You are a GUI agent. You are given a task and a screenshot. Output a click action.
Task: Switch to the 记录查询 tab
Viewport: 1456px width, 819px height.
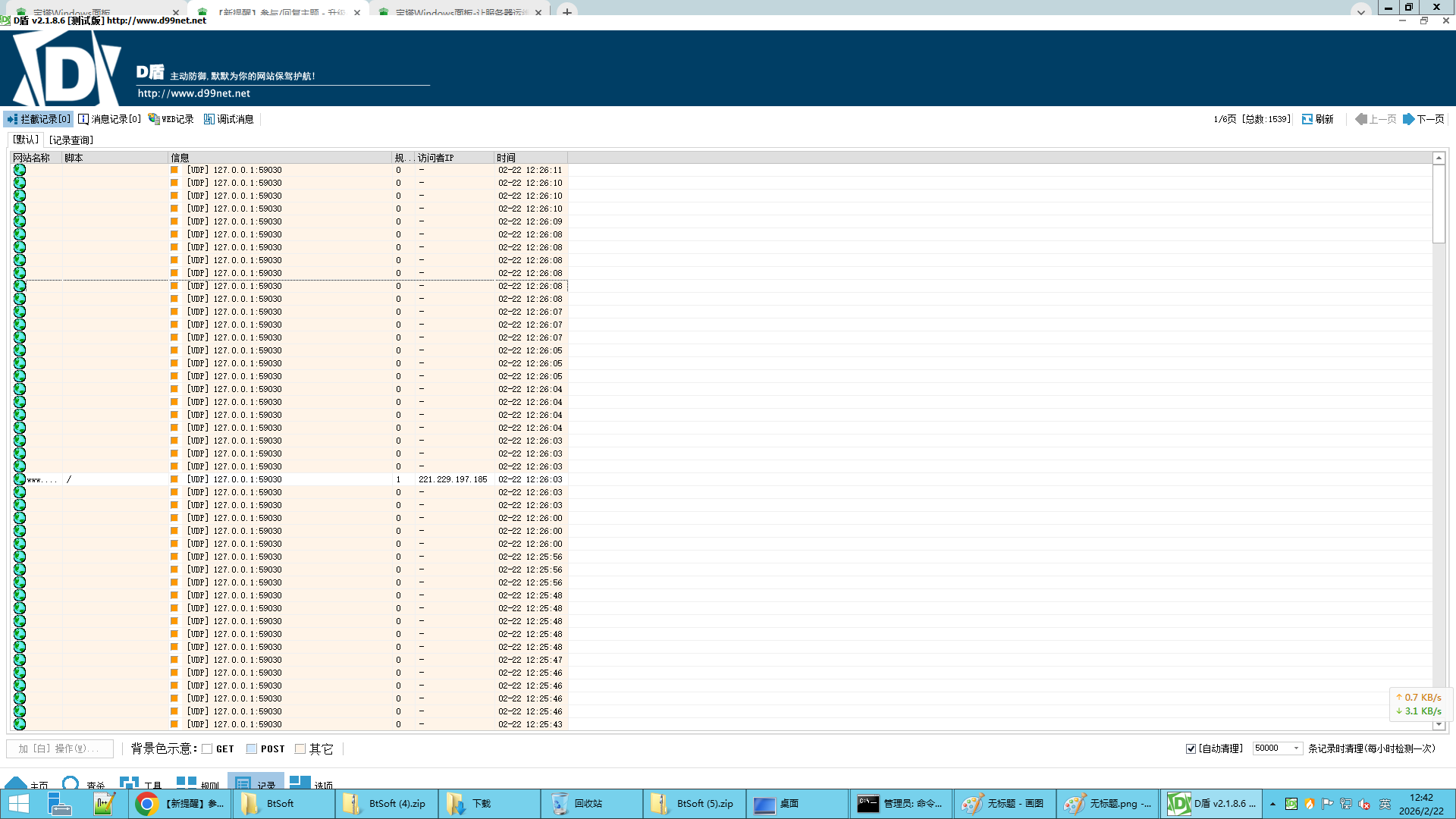(x=71, y=140)
